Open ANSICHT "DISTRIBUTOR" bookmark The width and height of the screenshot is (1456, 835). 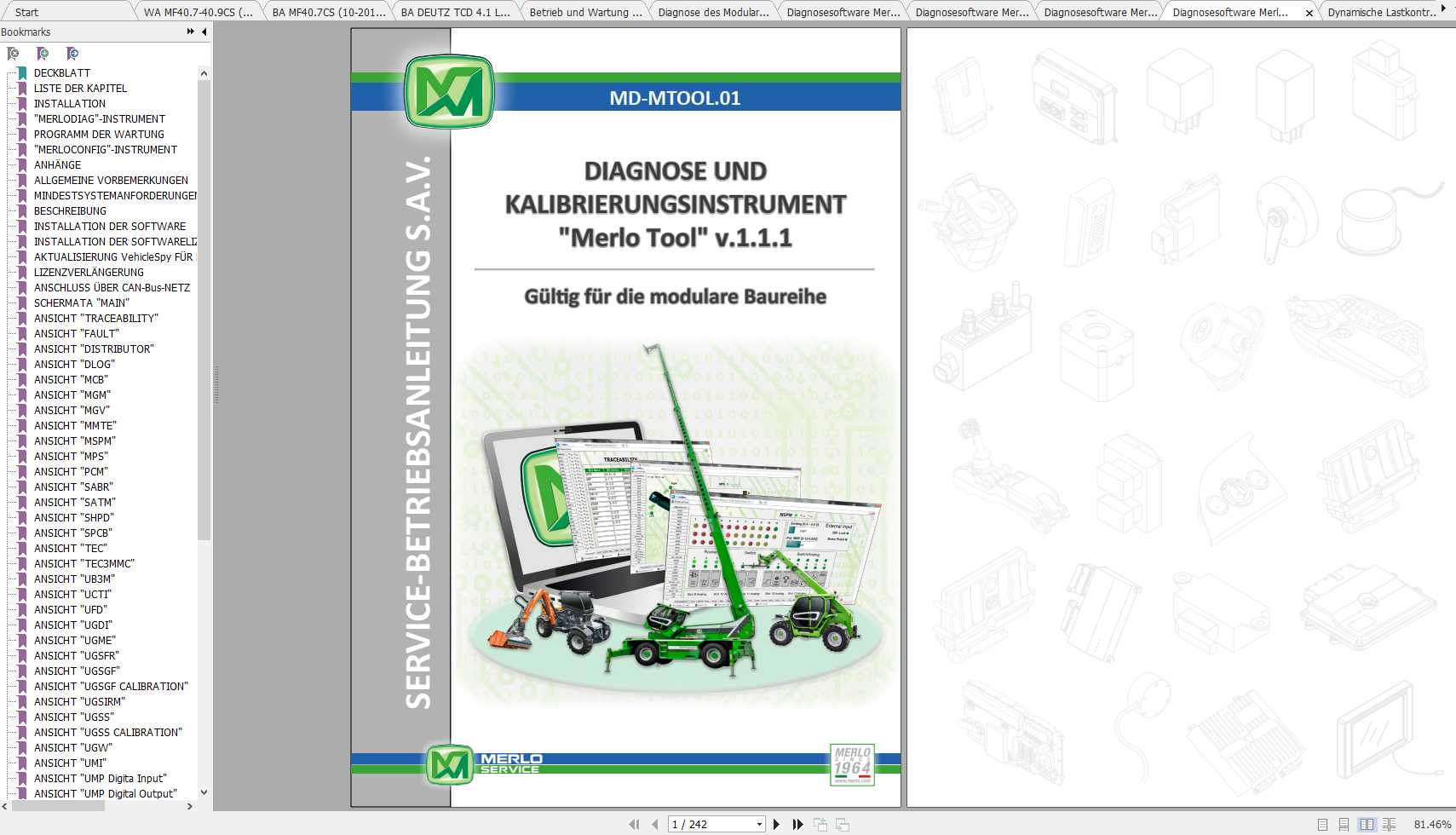click(x=94, y=349)
